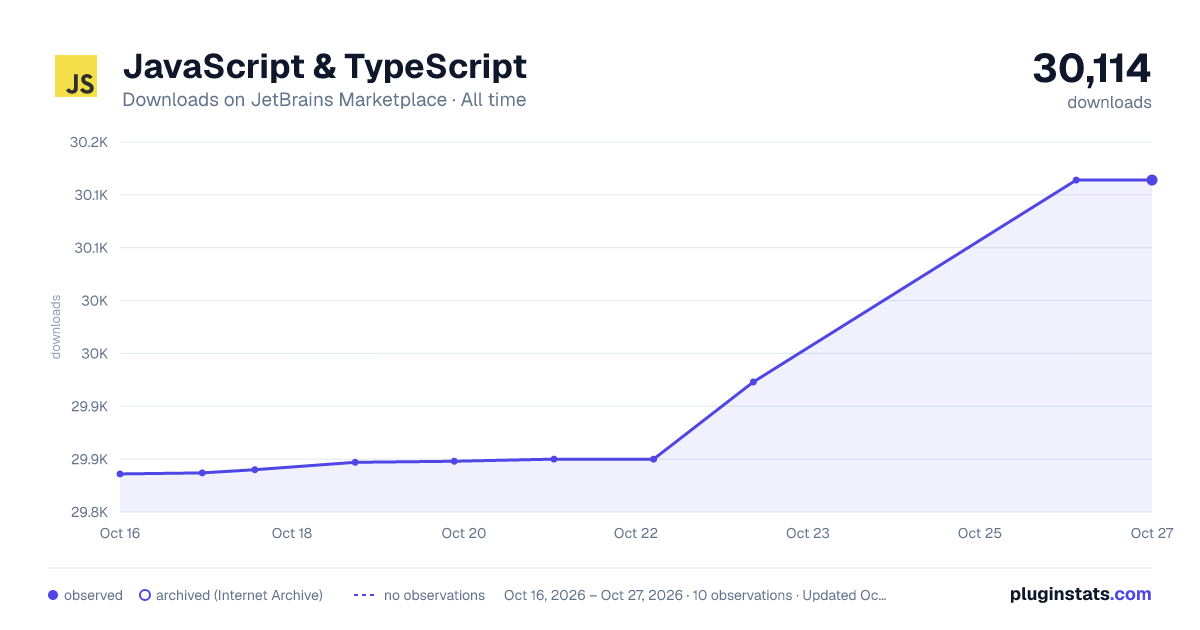This screenshot has height=630, width=1200.
Task: Click the hollow archived legend circle
Action: (x=144, y=595)
